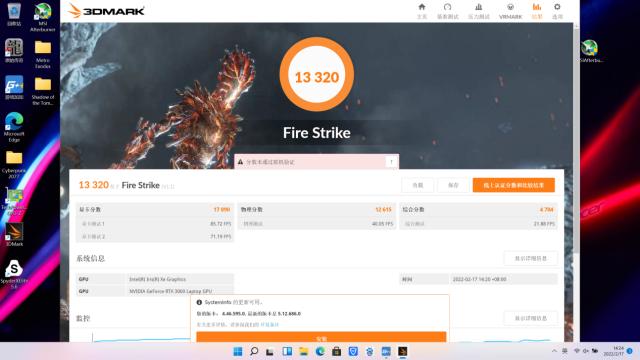Click the 13 320 score circle
This screenshot has width=640, height=360.
[x=317, y=74]
